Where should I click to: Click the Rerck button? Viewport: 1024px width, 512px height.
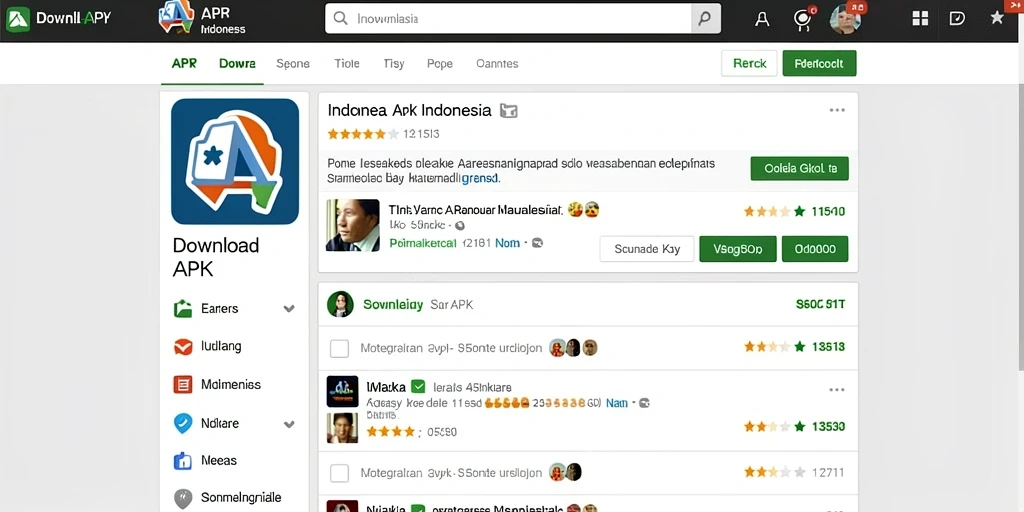[749, 63]
